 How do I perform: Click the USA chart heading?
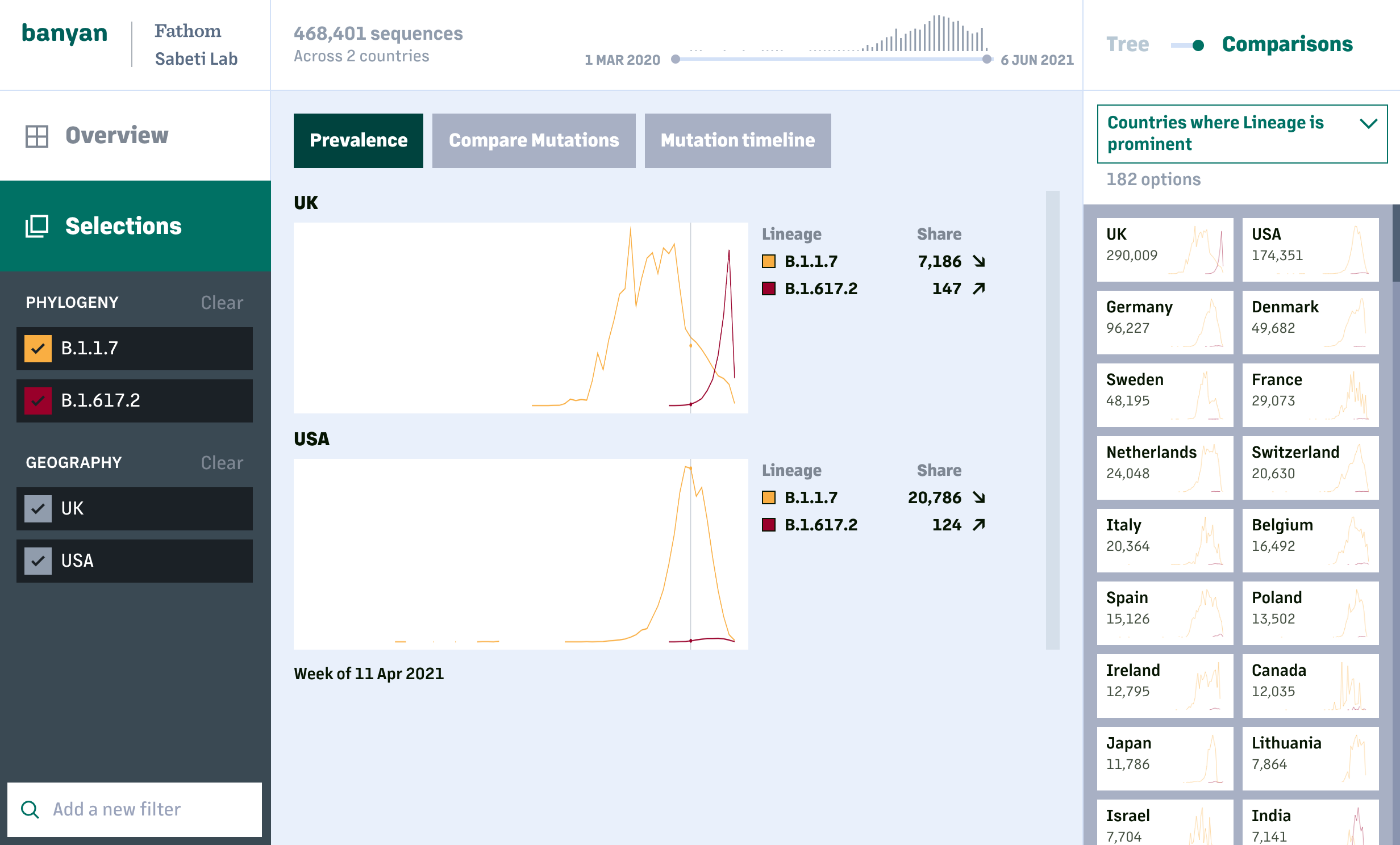pos(311,439)
